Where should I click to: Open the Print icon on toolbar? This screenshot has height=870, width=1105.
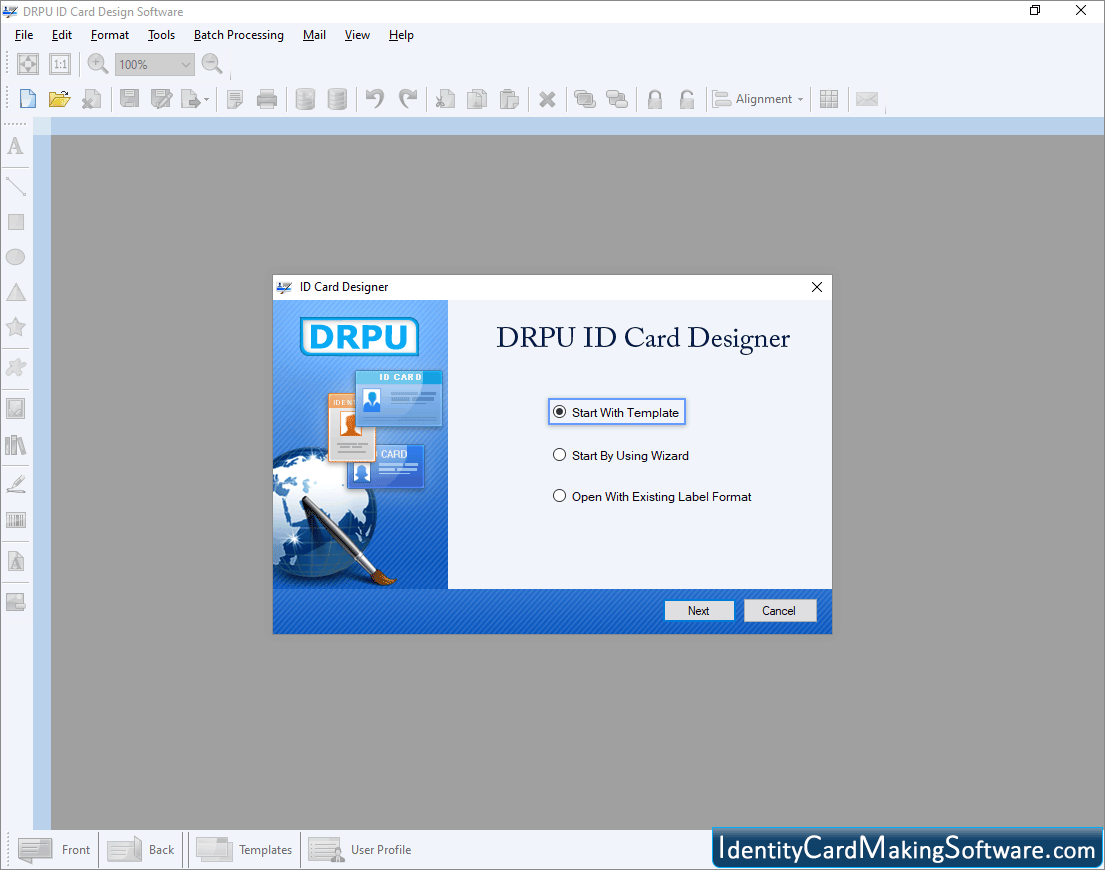tap(267, 98)
